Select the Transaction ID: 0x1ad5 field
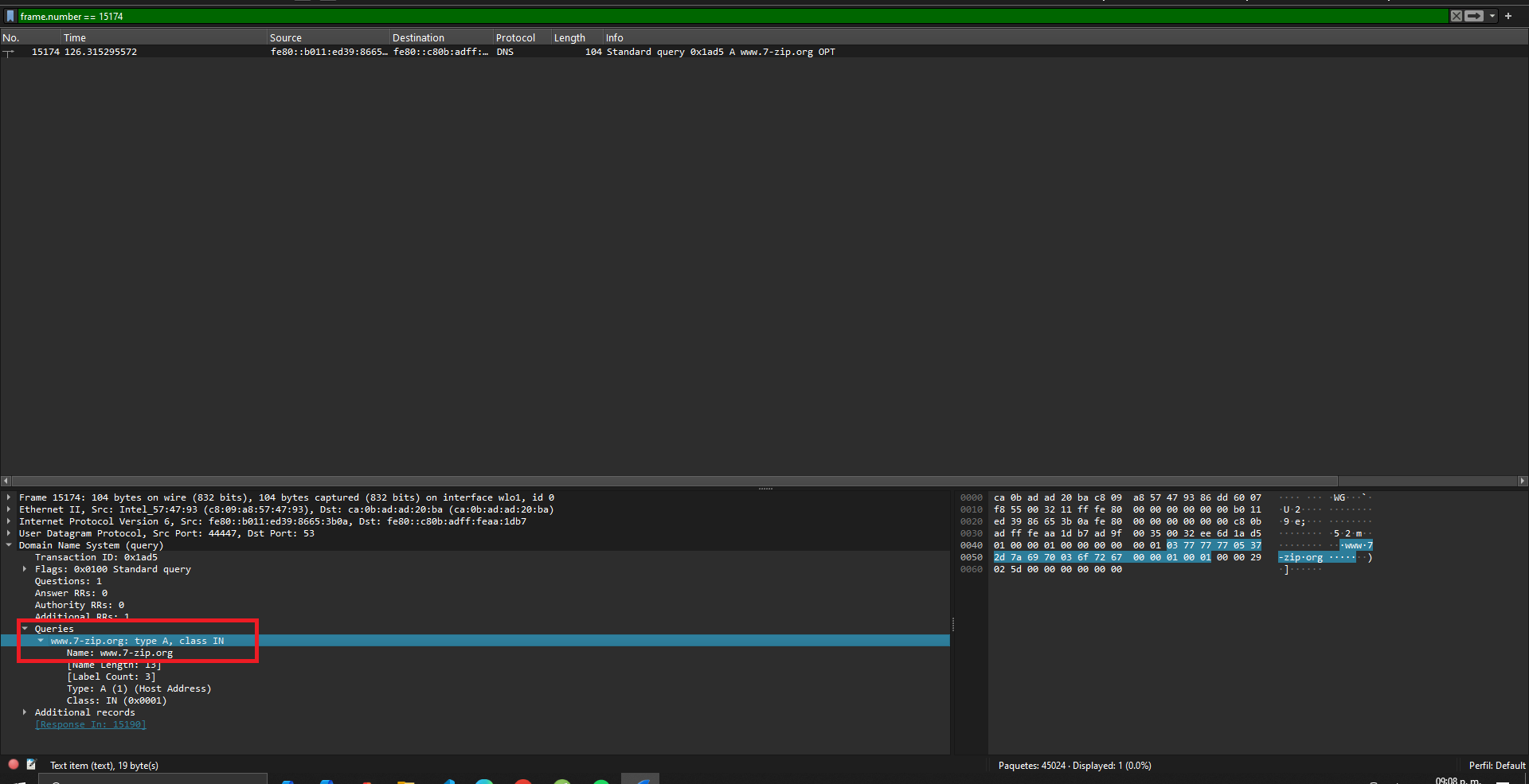1529x784 pixels. tap(96, 557)
